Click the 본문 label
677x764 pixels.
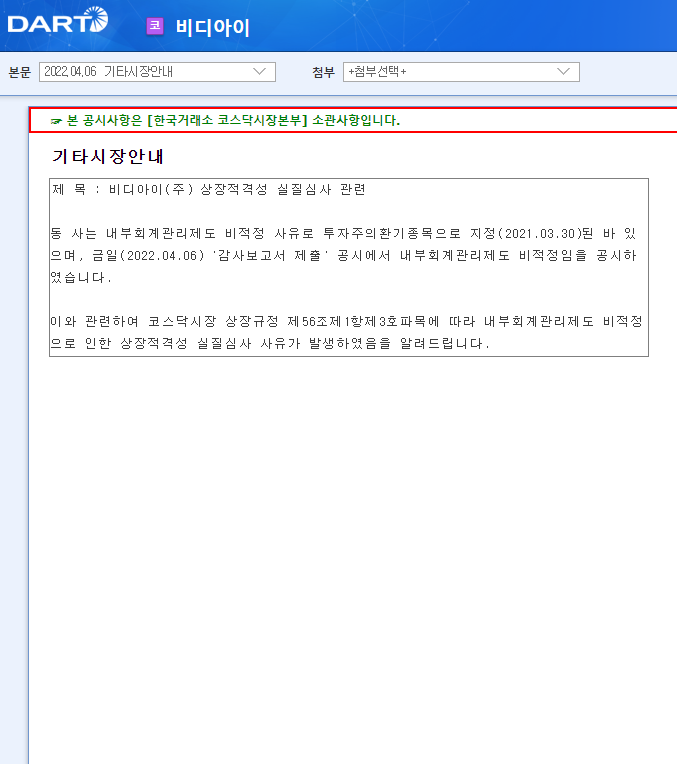[19, 72]
